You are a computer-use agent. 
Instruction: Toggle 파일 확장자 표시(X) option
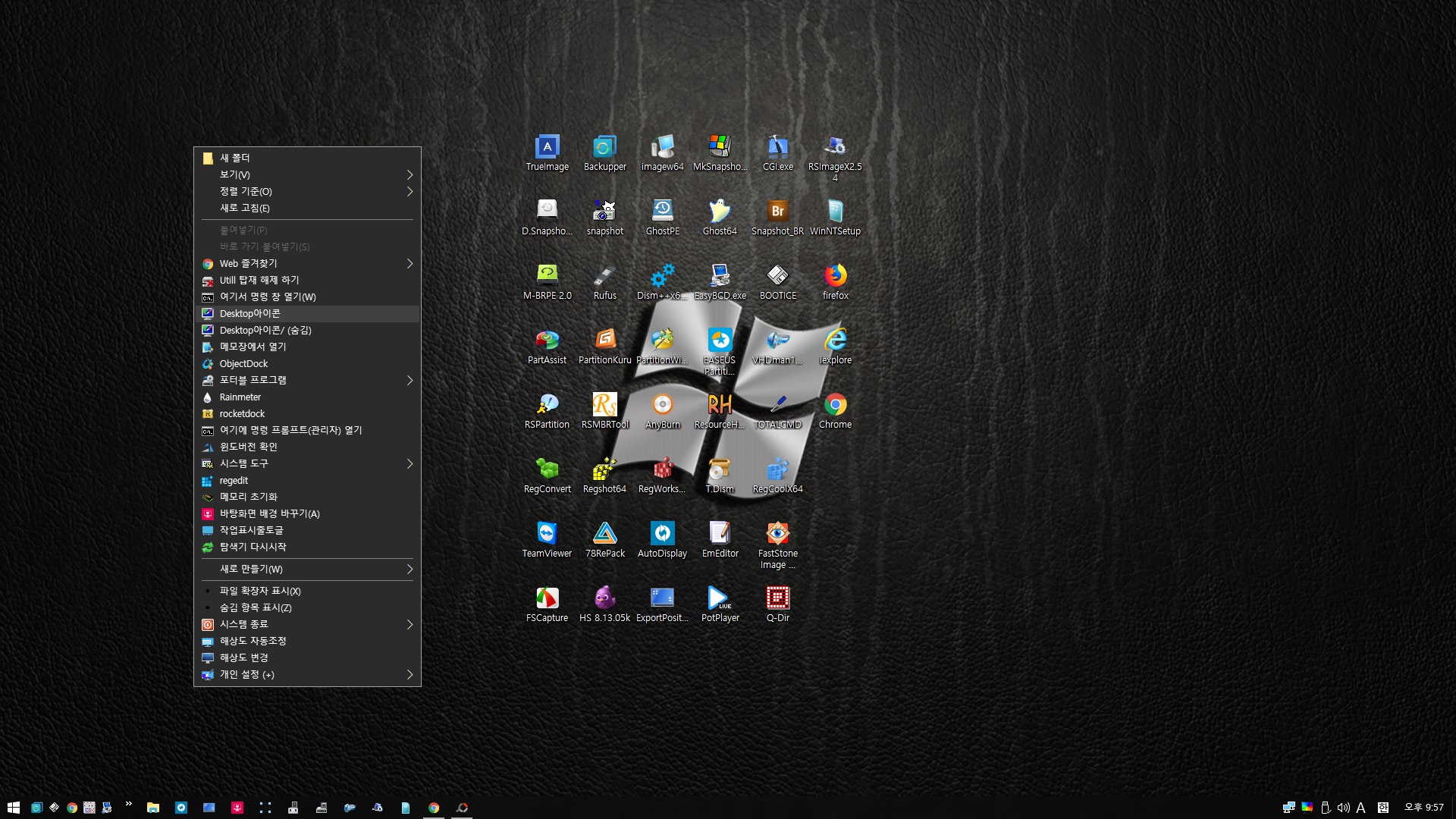pyautogui.click(x=307, y=591)
